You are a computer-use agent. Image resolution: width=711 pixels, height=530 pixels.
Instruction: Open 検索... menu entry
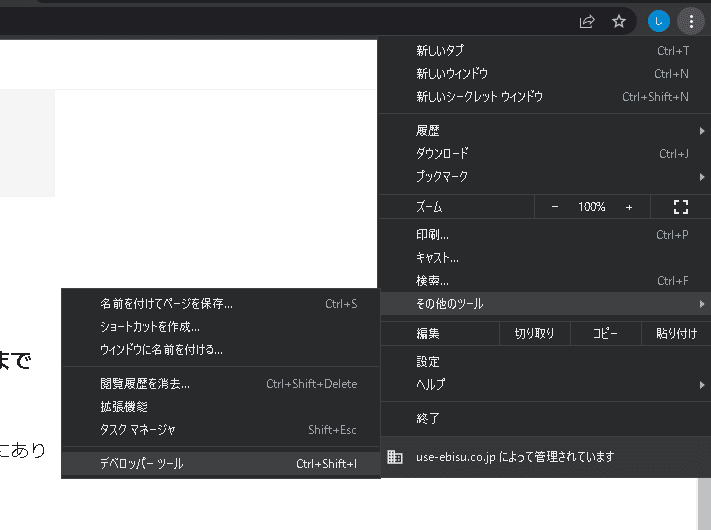544,281
